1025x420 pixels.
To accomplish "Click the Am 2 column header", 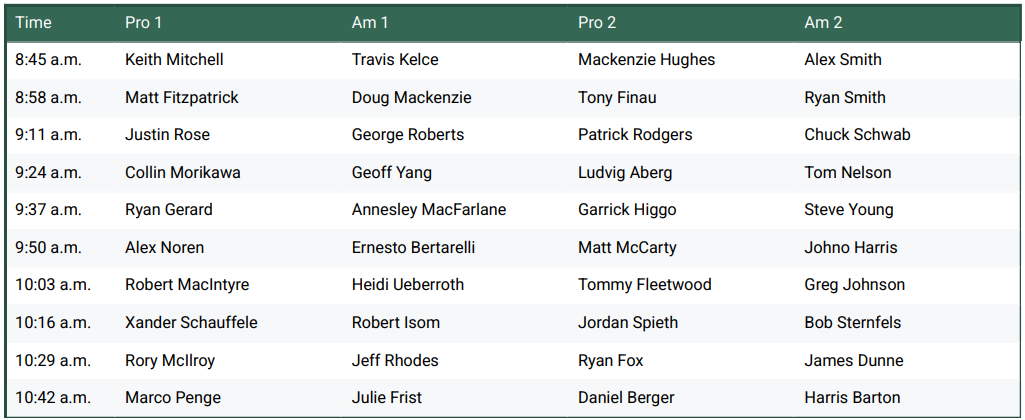I will coord(823,22).
